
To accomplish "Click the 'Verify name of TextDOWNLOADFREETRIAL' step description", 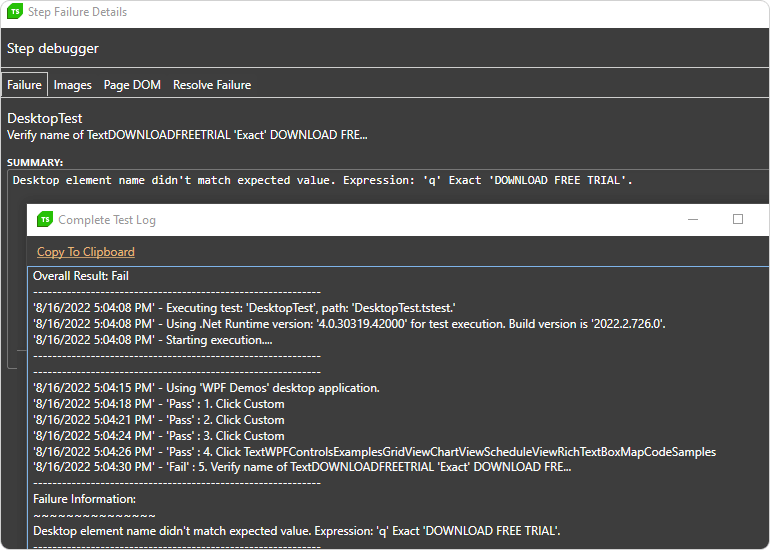I will 187,135.
